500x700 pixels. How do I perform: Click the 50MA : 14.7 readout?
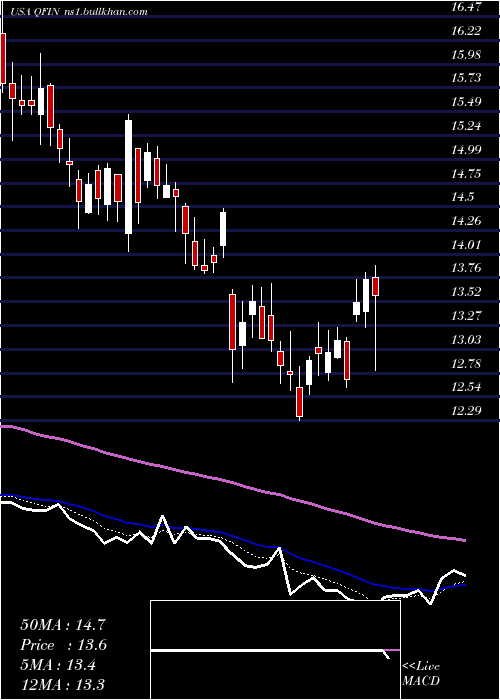tap(63, 625)
